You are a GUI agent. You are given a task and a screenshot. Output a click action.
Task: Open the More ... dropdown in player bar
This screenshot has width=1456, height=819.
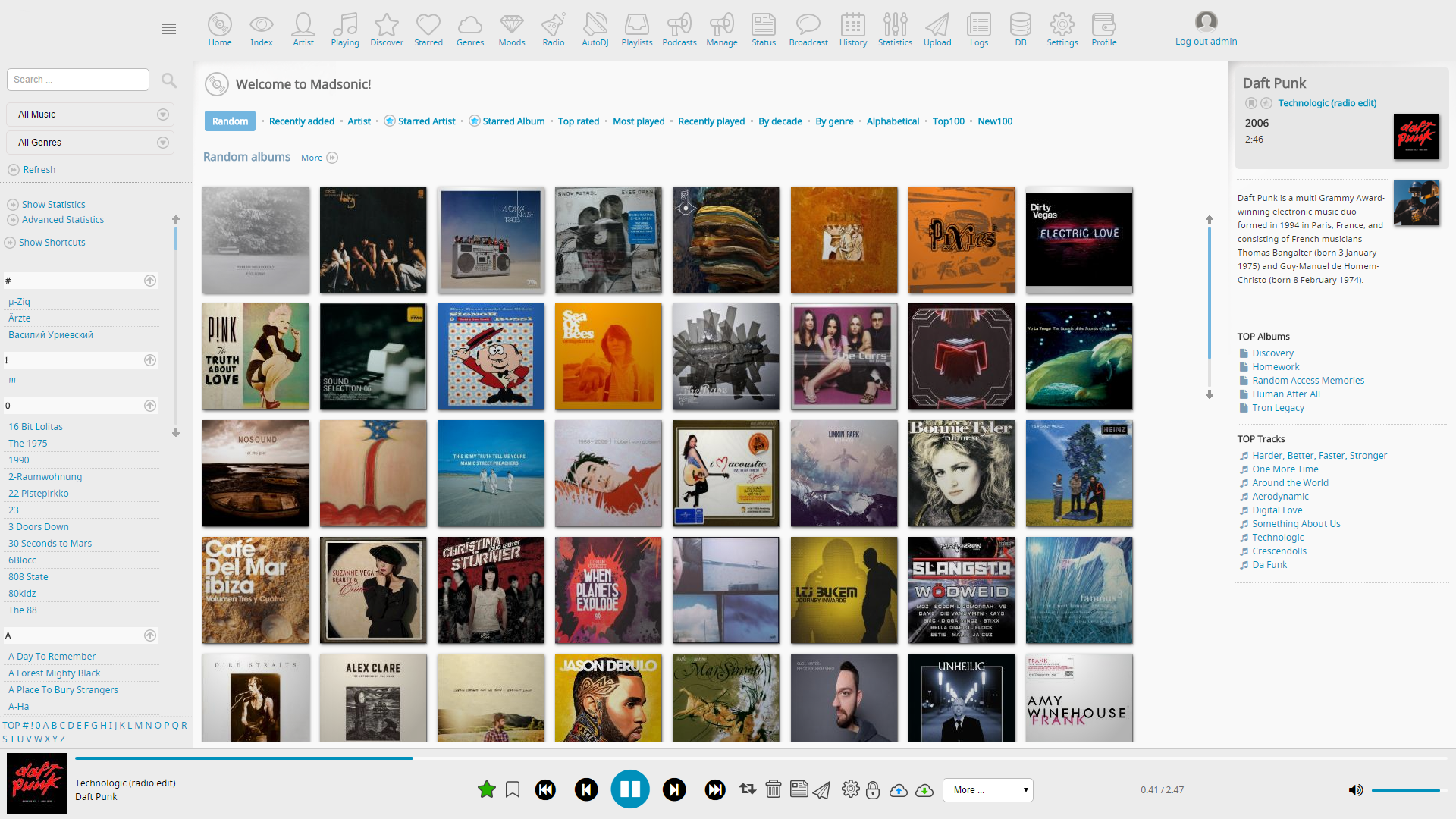click(x=988, y=789)
